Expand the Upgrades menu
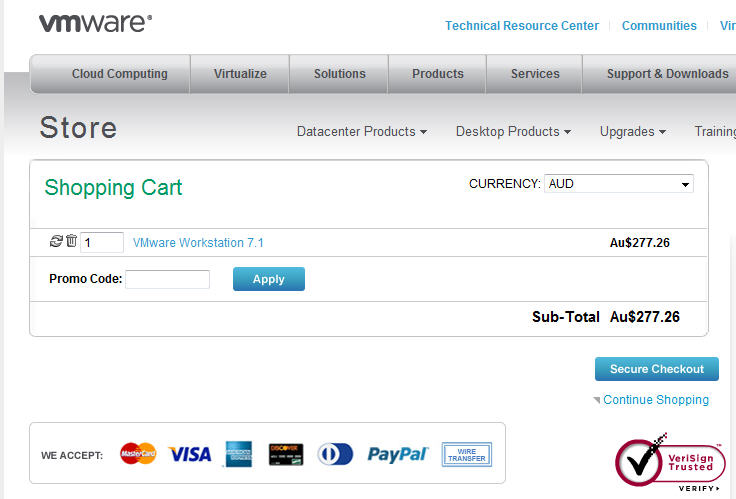 pyautogui.click(x=633, y=131)
